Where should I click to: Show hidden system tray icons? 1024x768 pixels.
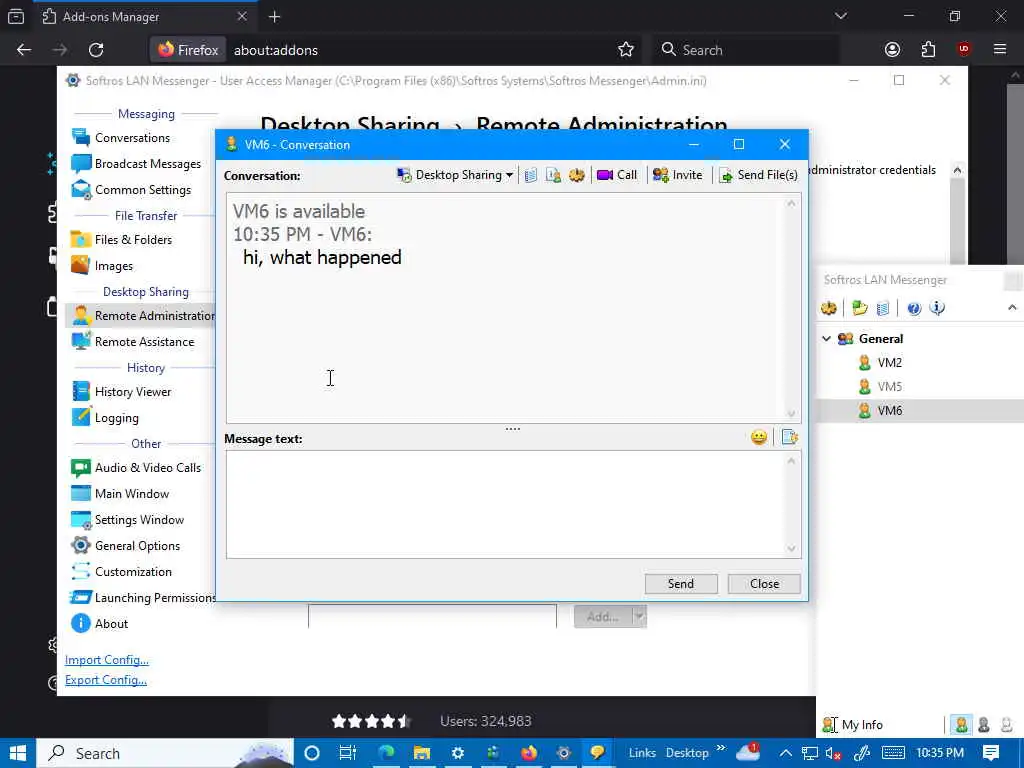(786, 753)
